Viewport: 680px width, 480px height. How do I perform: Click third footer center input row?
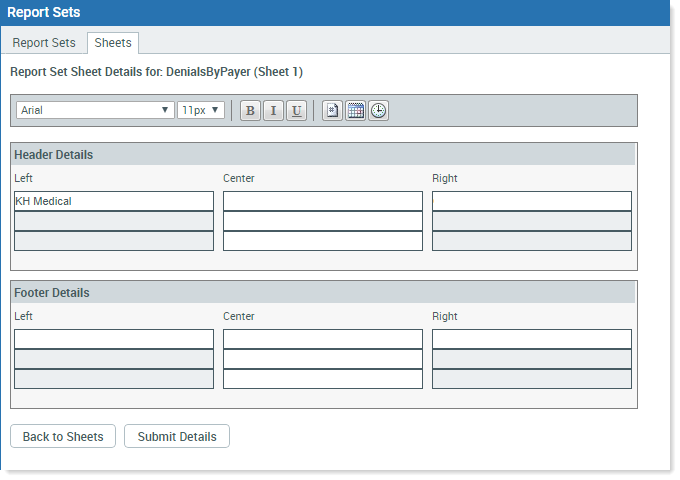tap(323, 379)
